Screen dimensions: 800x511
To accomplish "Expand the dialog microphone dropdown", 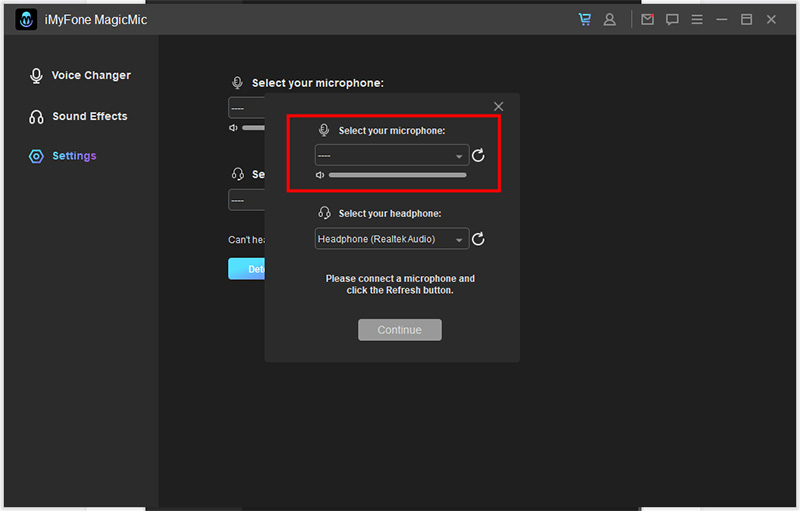I will pyautogui.click(x=392, y=155).
